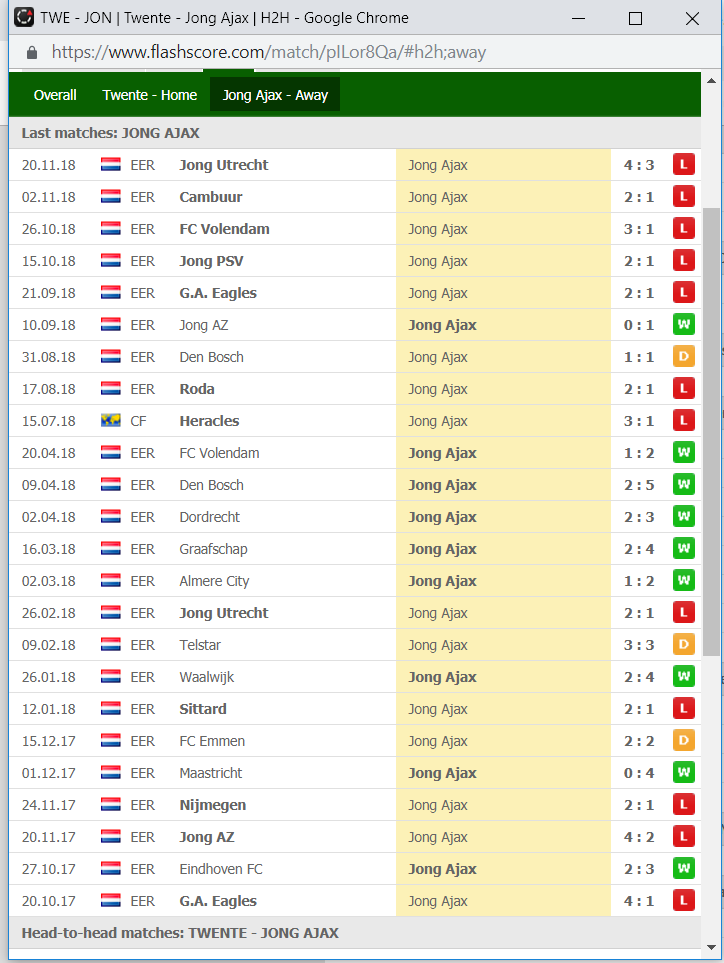Select the Jong Ajax - Away tab

point(275,95)
